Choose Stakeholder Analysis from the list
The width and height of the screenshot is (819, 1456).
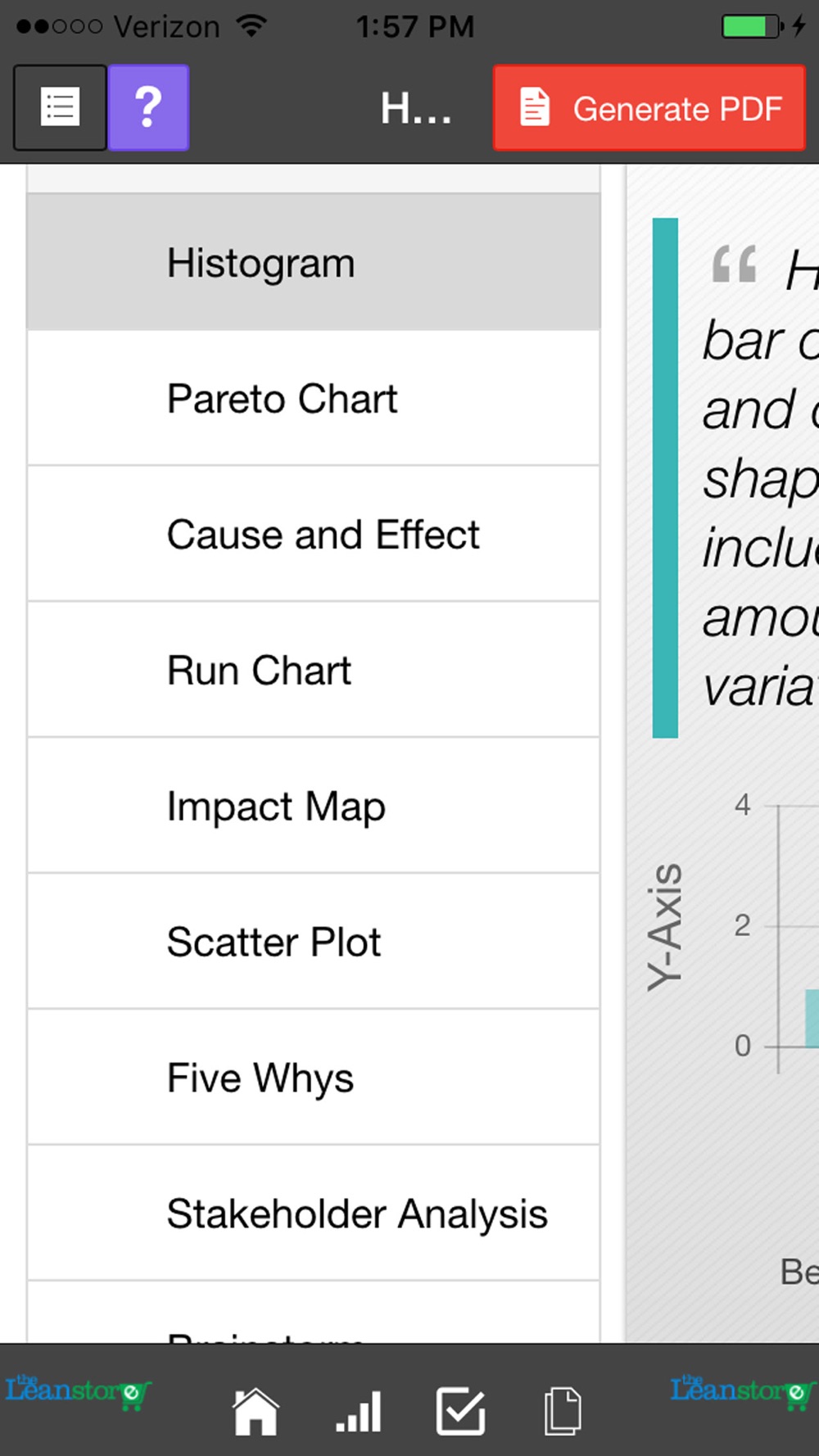314,1214
